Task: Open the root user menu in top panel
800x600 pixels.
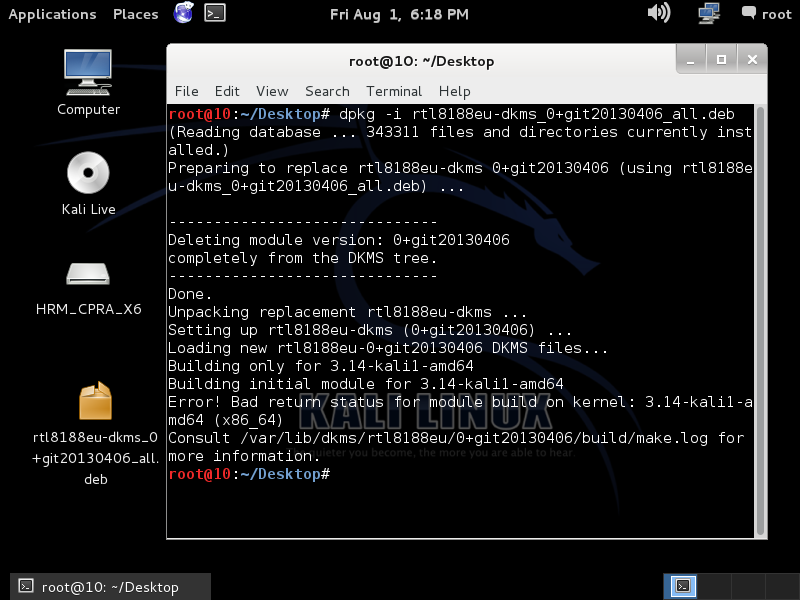Action: tap(777, 13)
